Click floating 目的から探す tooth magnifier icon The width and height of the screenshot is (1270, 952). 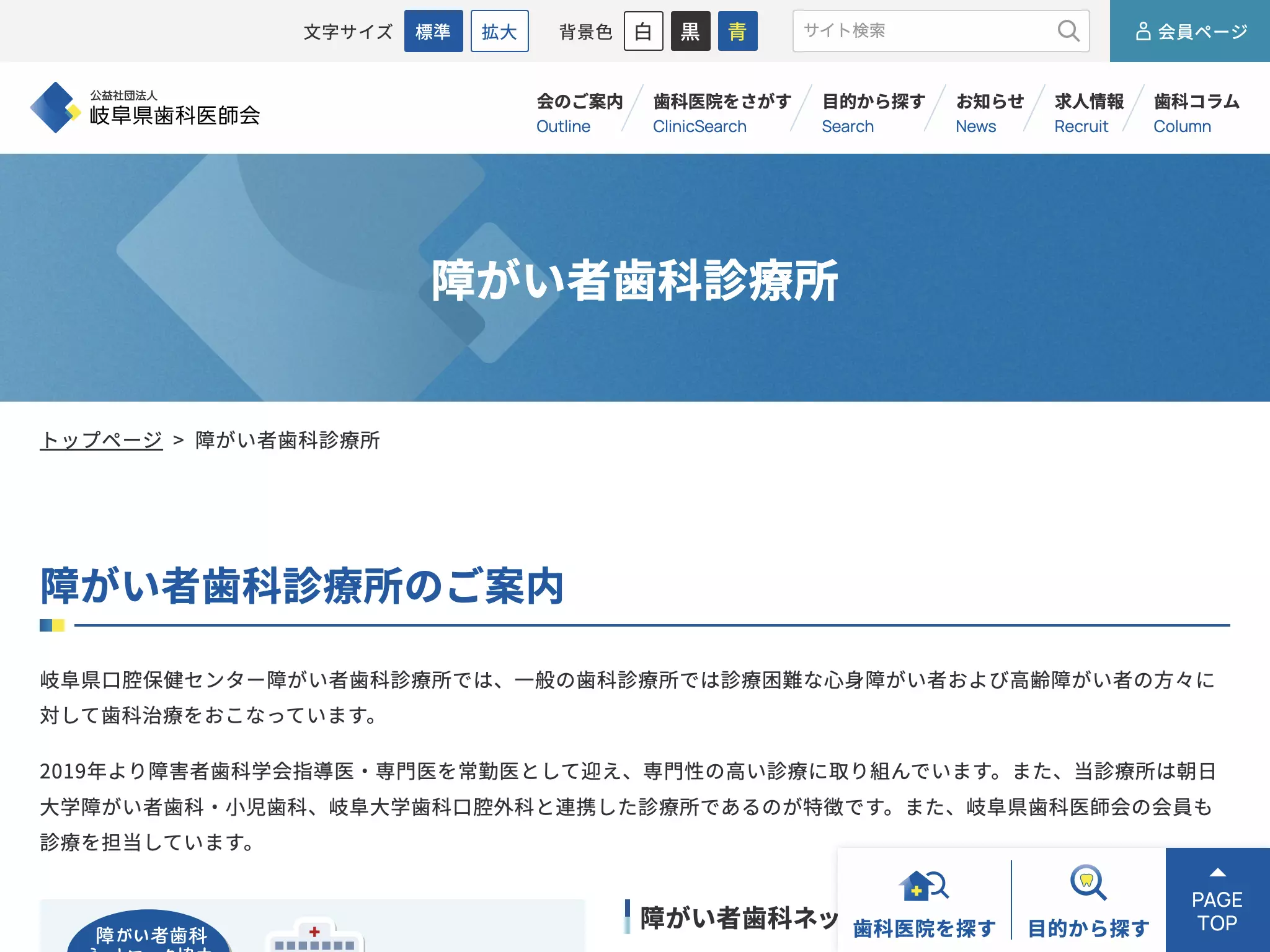1088,883
